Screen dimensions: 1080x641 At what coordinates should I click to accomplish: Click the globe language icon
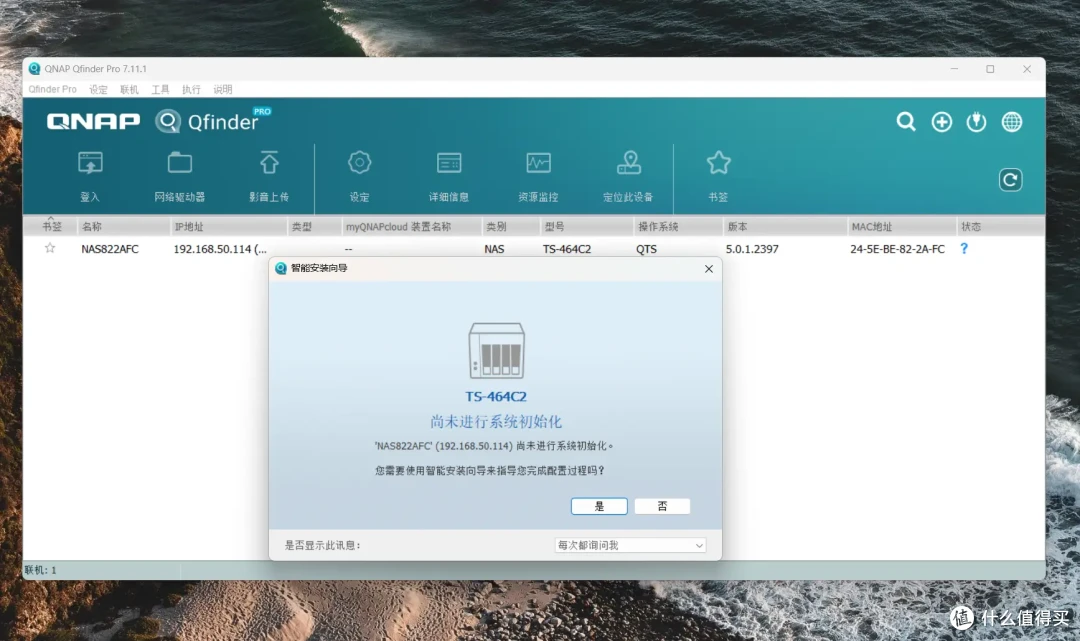[x=1012, y=122]
